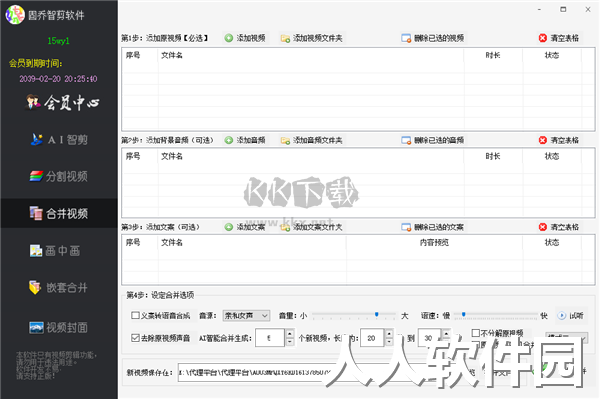This screenshot has width=600, height=399.
Task: Click 删除已选的视频 delete selected videos
Action: pyautogui.click(x=433, y=38)
